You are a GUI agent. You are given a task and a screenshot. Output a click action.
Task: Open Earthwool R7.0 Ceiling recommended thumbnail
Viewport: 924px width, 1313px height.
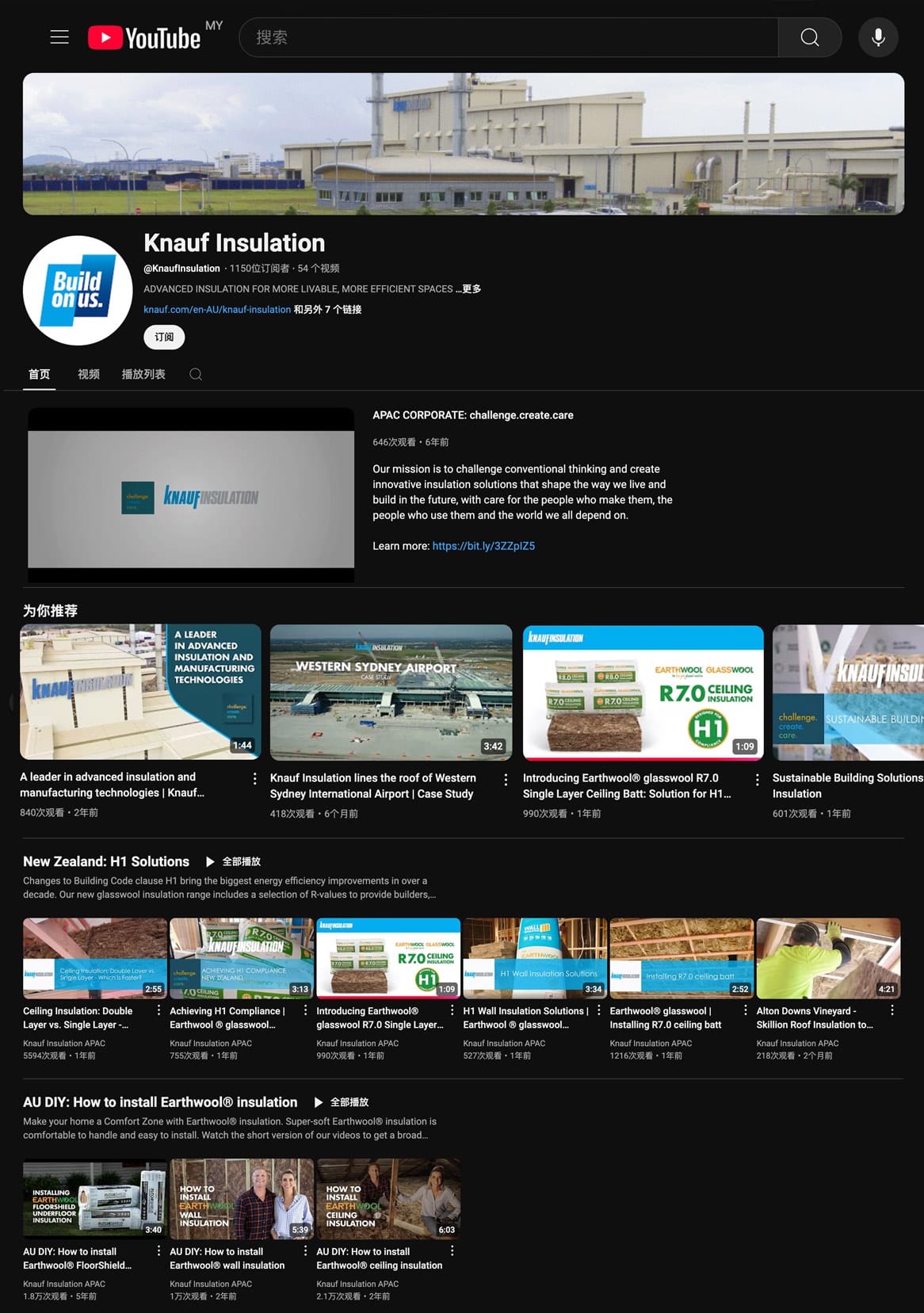(643, 693)
